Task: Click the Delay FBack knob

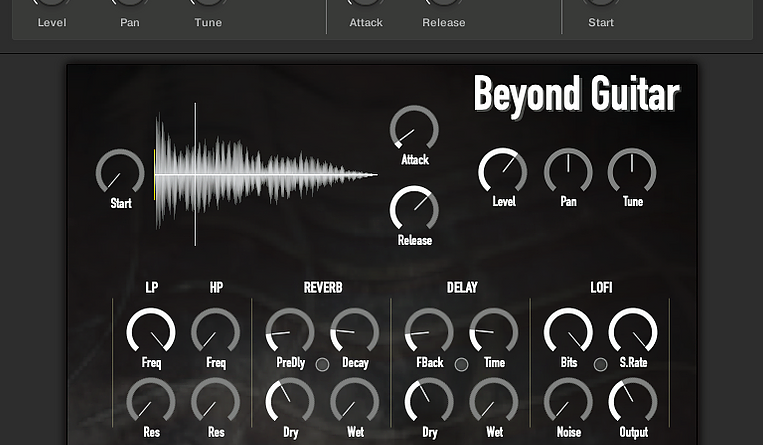Action: point(429,331)
